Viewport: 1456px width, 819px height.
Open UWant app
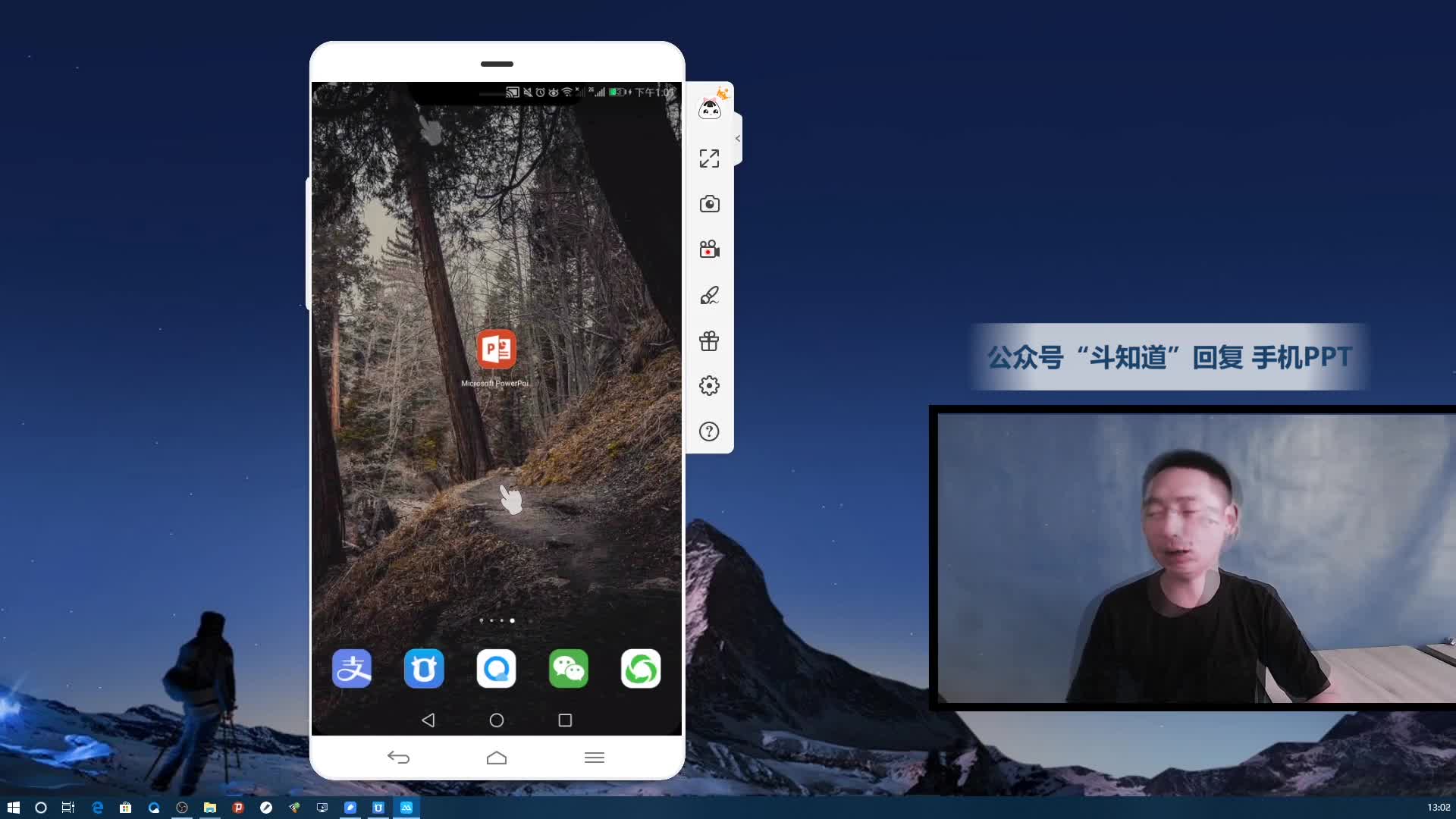(x=424, y=668)
